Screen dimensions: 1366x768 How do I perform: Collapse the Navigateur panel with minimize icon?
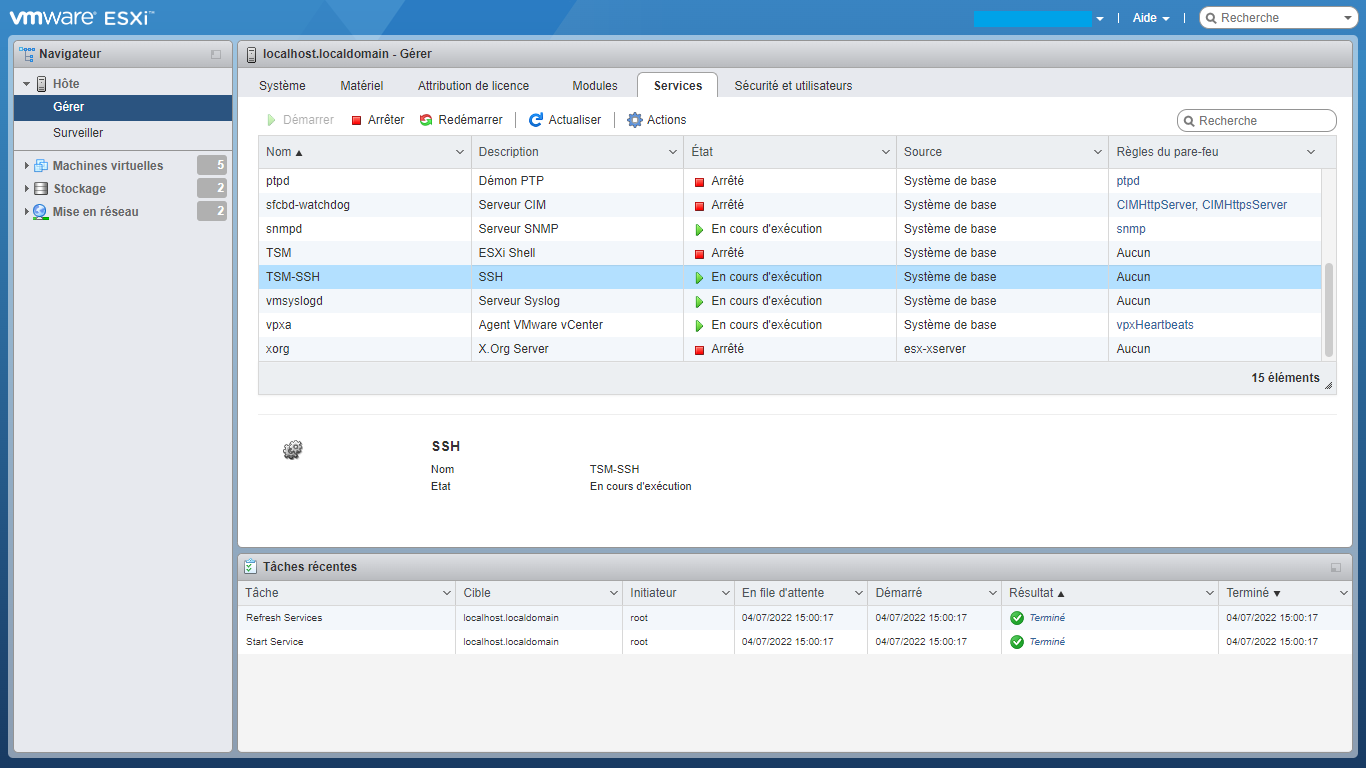pos(216,54)
